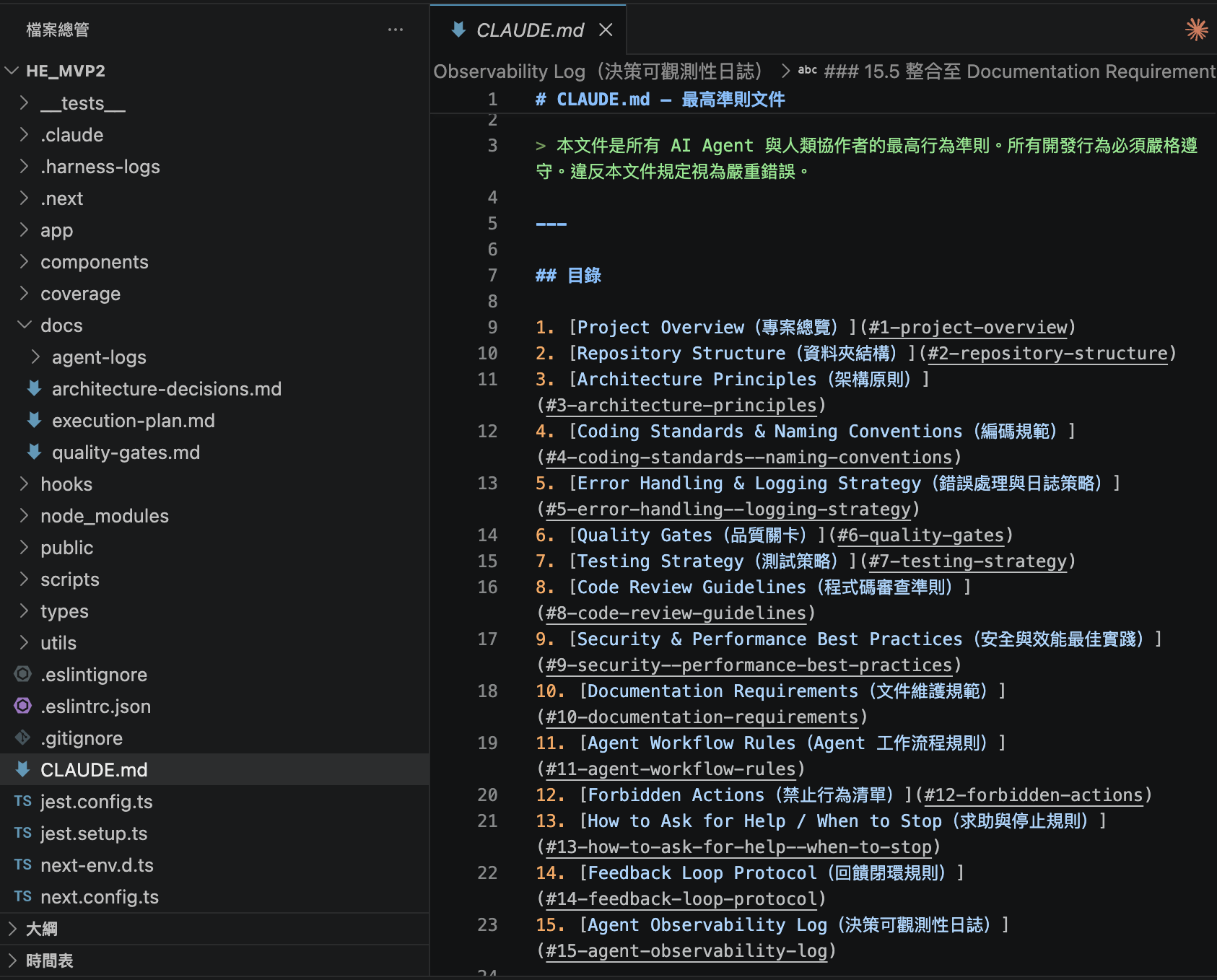Screen dimensions: 1217x980
Task: Click the TS icon of jest.setup.ts
Action: tap(23, 833)
